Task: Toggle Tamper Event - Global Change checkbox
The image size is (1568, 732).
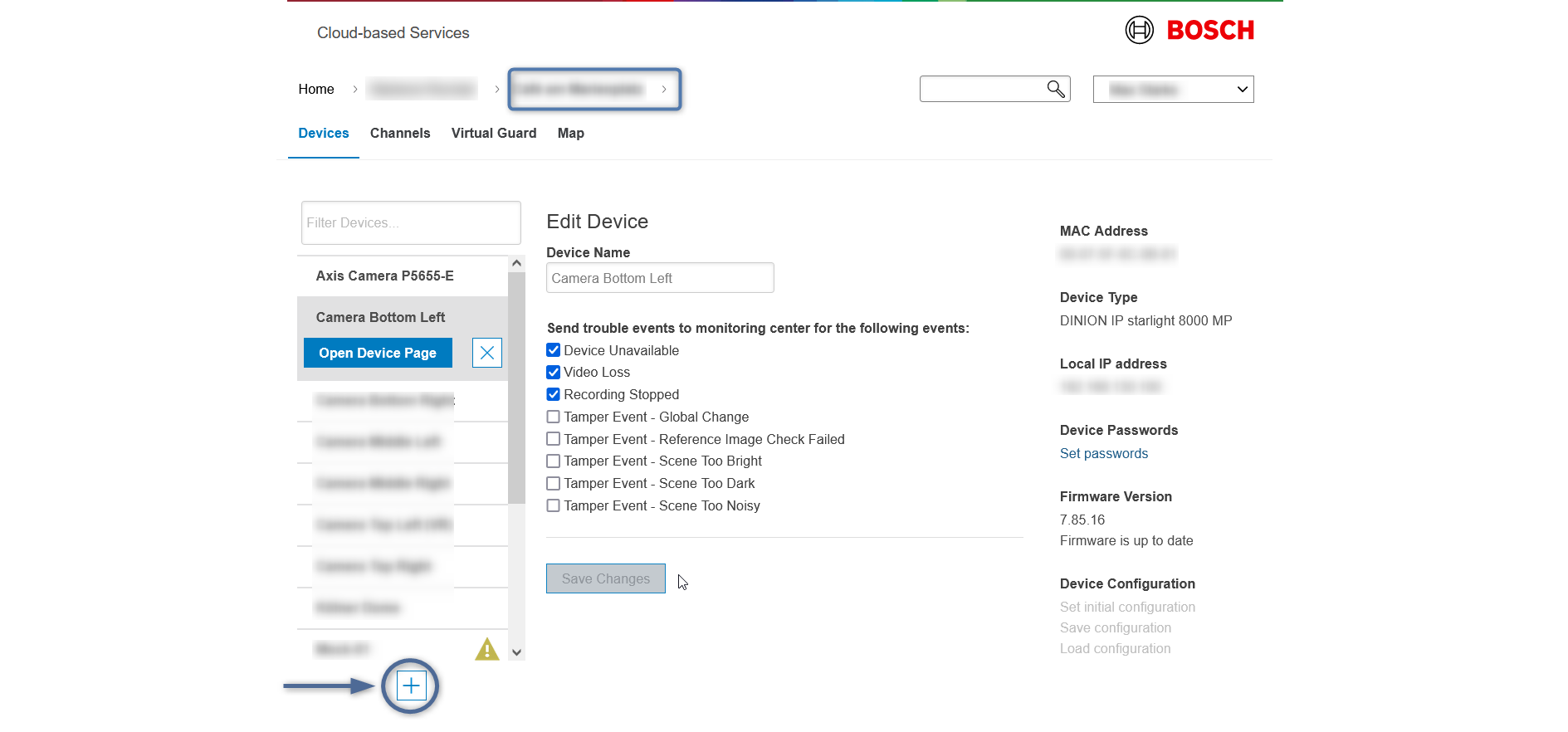Action: (x=554, y=417)
